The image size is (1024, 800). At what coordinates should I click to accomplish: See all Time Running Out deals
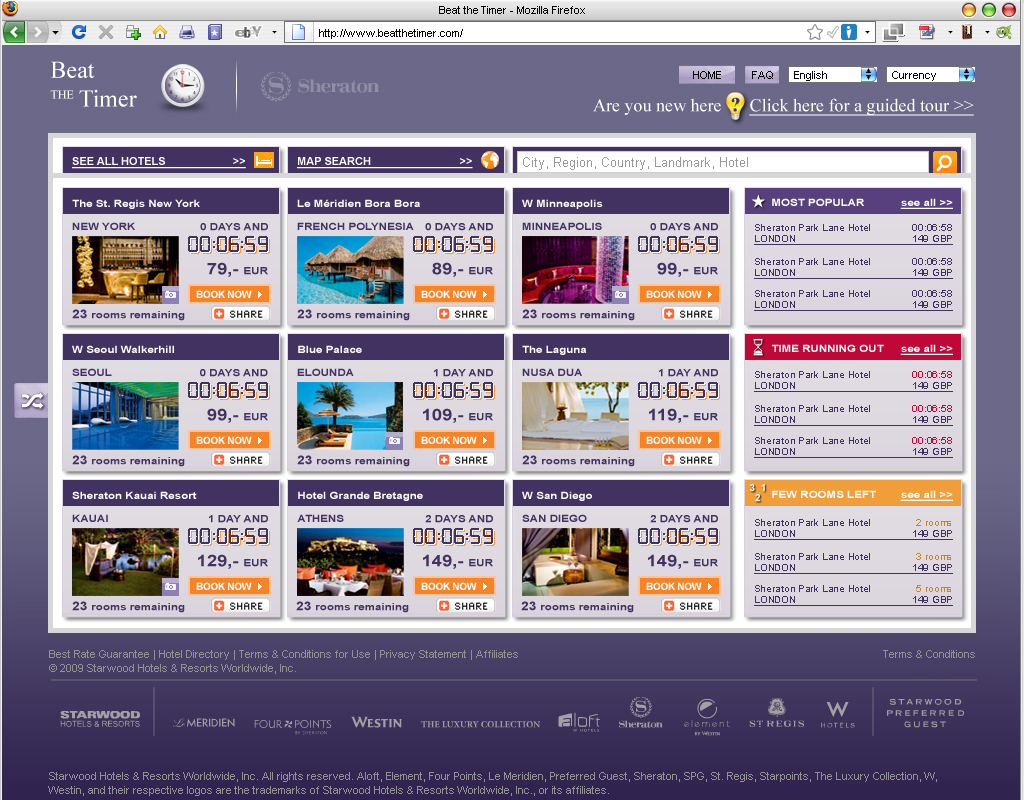coord(926,349)
